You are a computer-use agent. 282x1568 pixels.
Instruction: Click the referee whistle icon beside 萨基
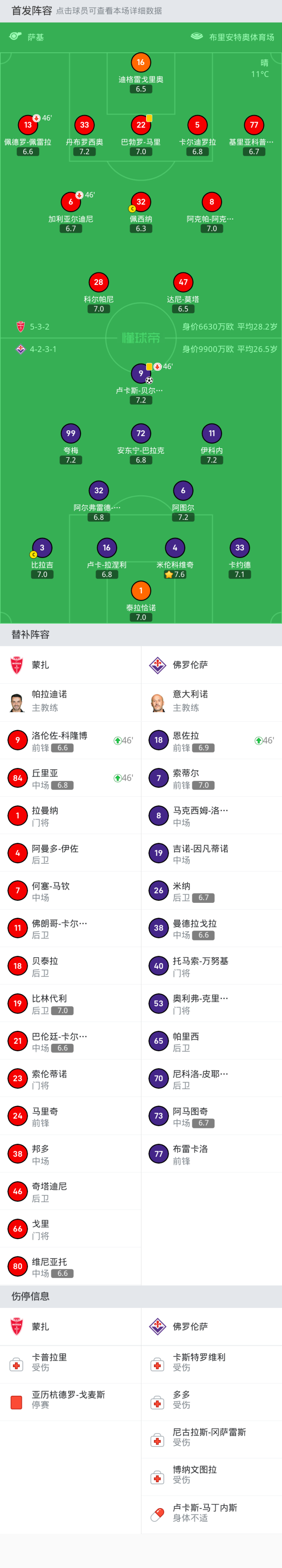[x=15, y=36]
